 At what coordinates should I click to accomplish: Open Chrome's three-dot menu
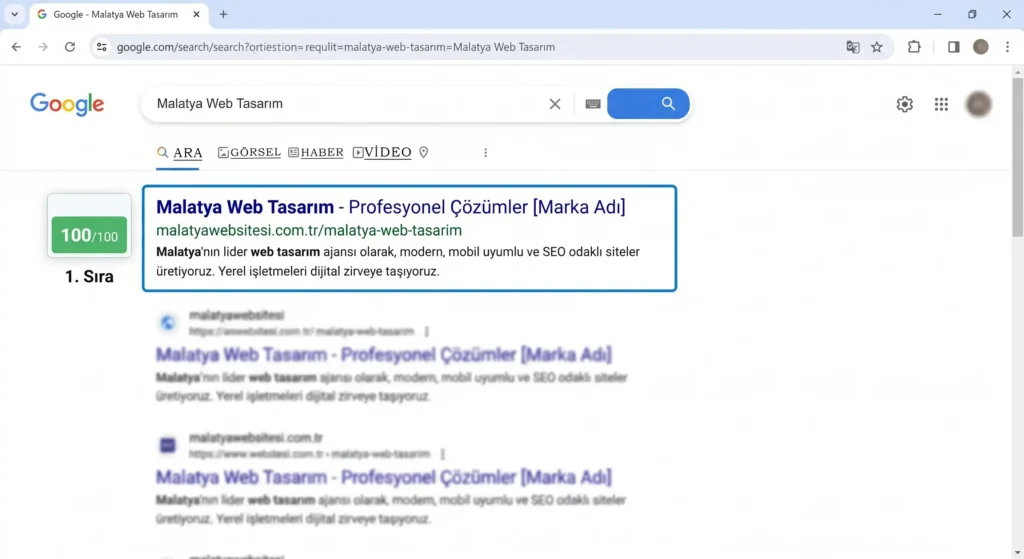click(x=1008, y=47)
